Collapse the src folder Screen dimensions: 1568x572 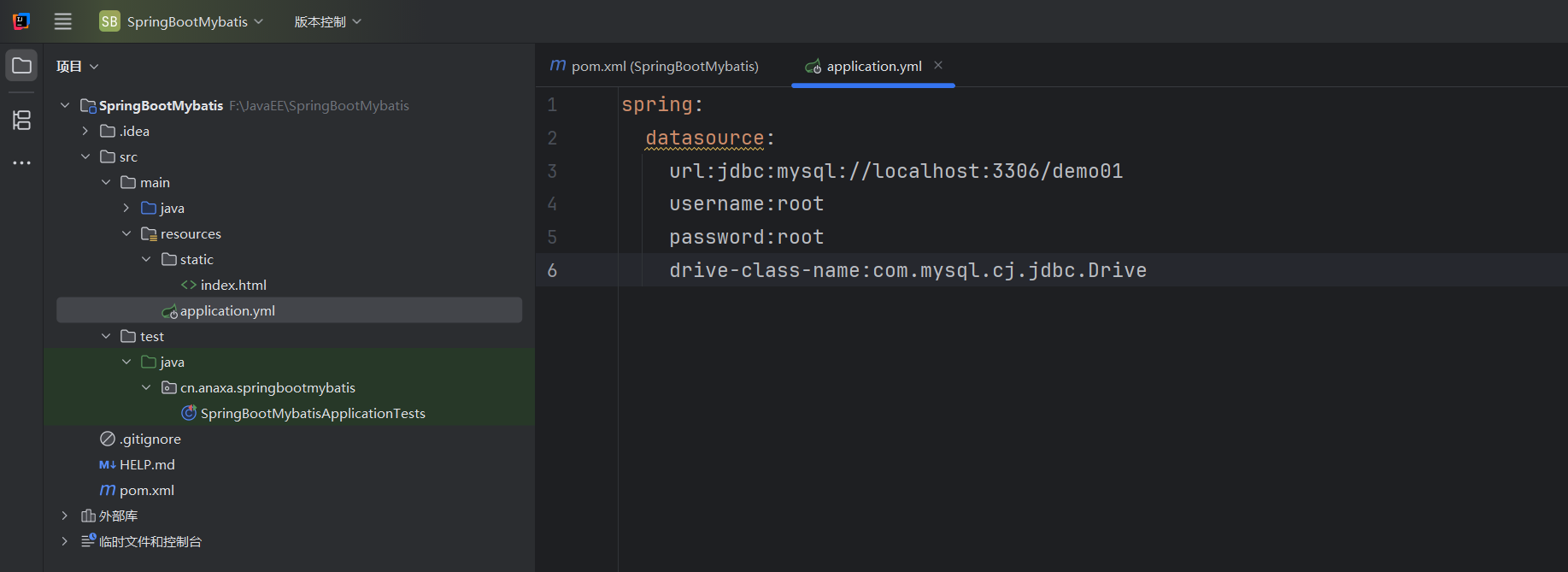85,156
